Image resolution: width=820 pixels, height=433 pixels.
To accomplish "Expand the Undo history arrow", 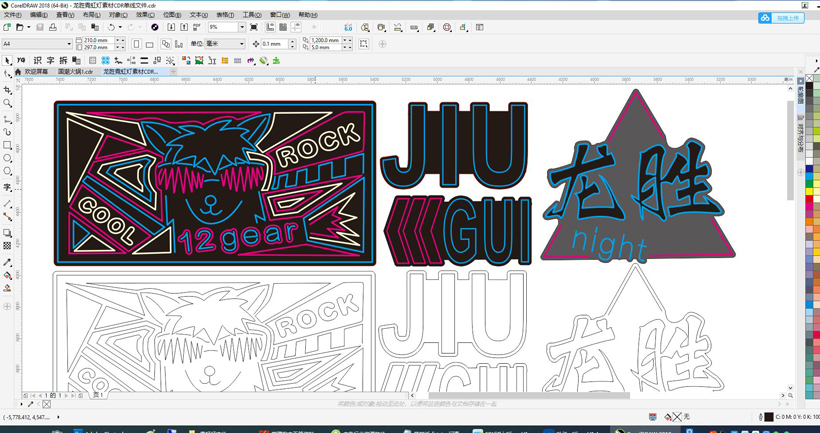I will (x=120, y=27).
